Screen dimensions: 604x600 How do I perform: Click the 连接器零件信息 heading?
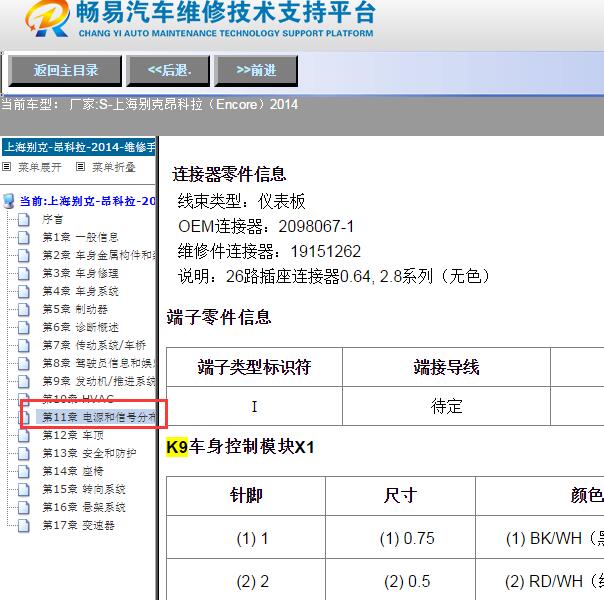click(229, 174)
